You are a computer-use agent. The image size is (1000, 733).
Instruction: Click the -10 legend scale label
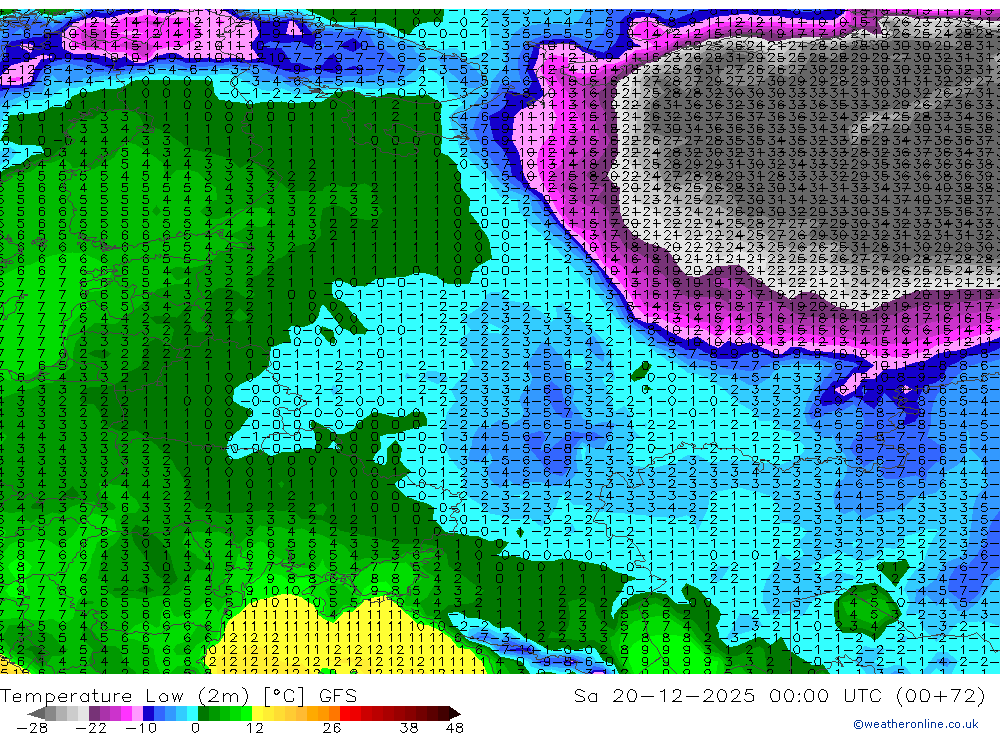[141, 728]
